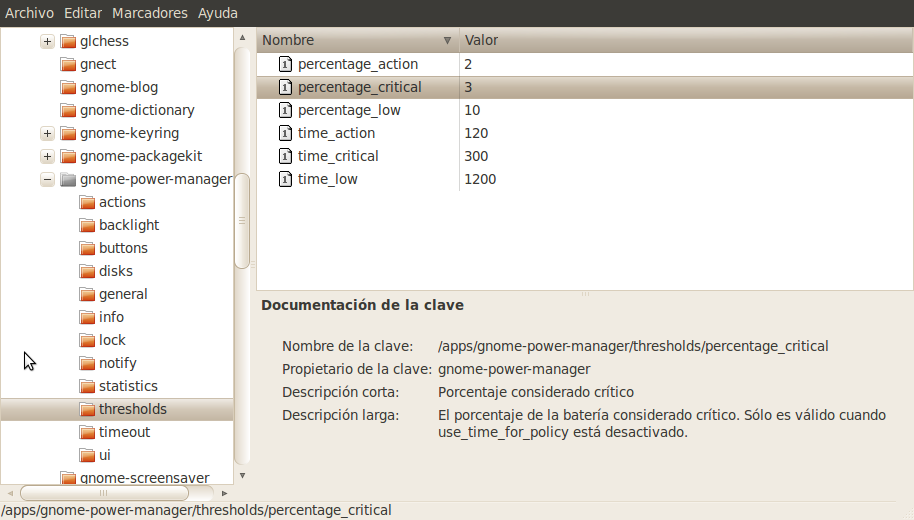The height and width of the screenshot is (520, 914).
Task: Open the statistics folder icon
Action: tap(87, 386)
